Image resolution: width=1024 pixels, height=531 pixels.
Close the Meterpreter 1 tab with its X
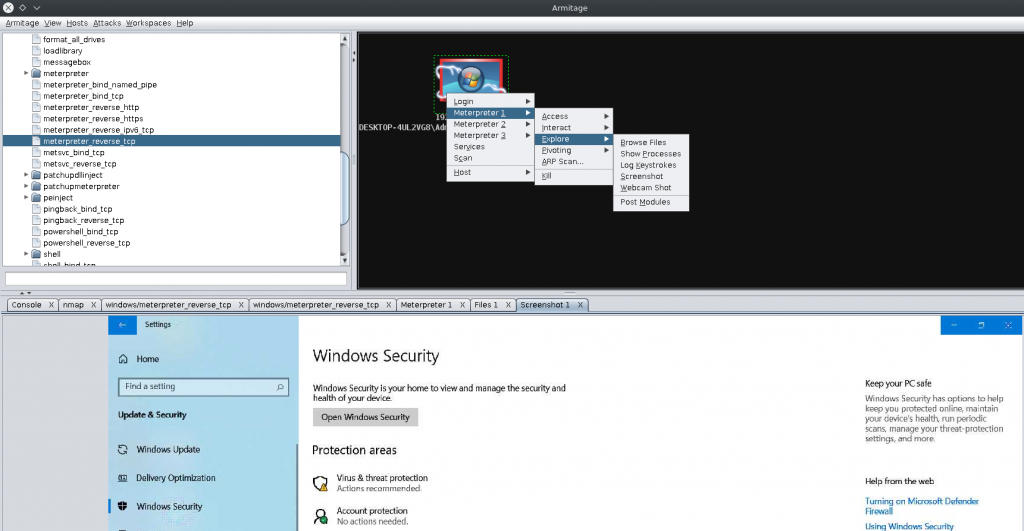462,305
